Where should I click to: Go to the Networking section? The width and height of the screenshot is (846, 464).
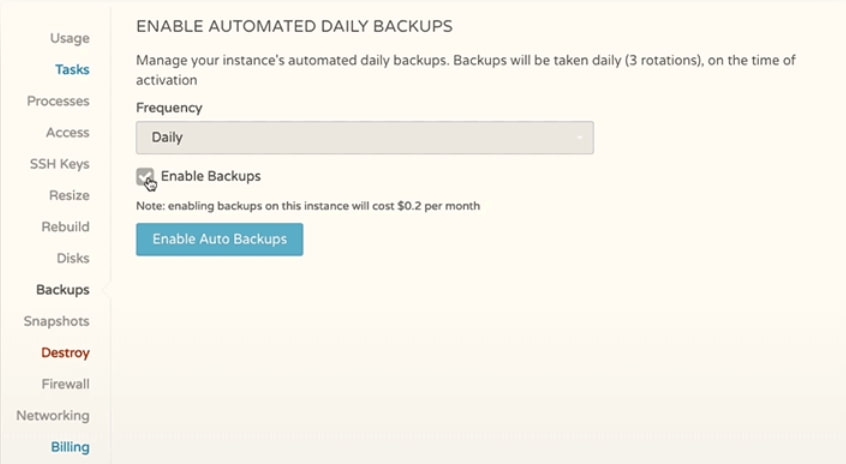point(52,415)
